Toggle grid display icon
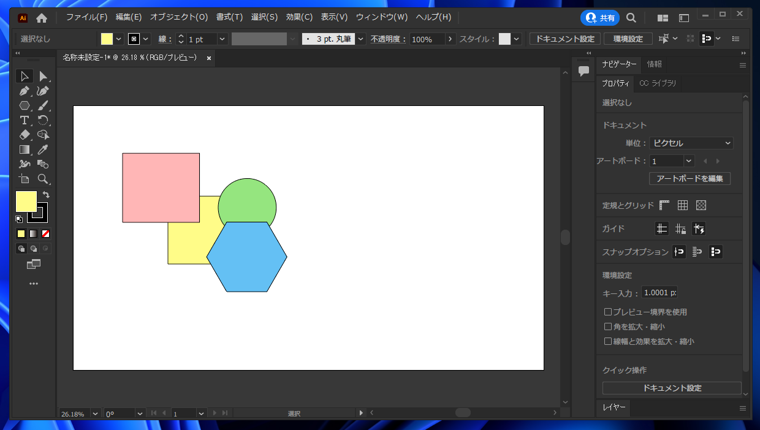This screenshot has height=430, width=760. click(682, 205)
